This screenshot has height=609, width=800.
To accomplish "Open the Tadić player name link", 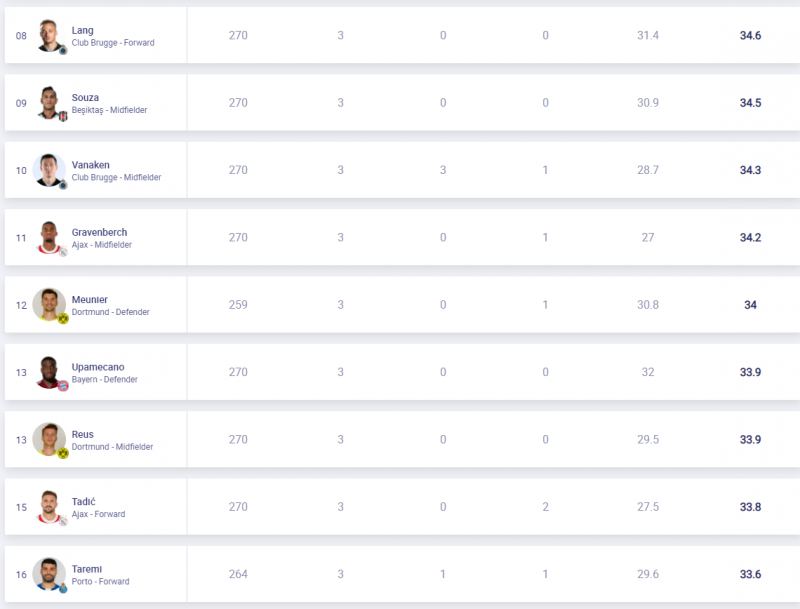I will pos(83,501).
